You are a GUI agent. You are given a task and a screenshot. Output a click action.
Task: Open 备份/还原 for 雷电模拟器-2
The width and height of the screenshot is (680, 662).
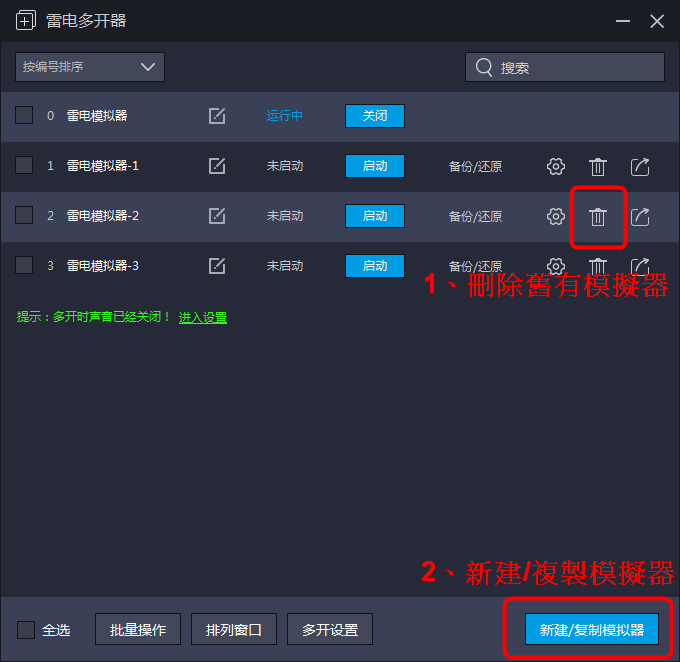[x=475, y=216]
